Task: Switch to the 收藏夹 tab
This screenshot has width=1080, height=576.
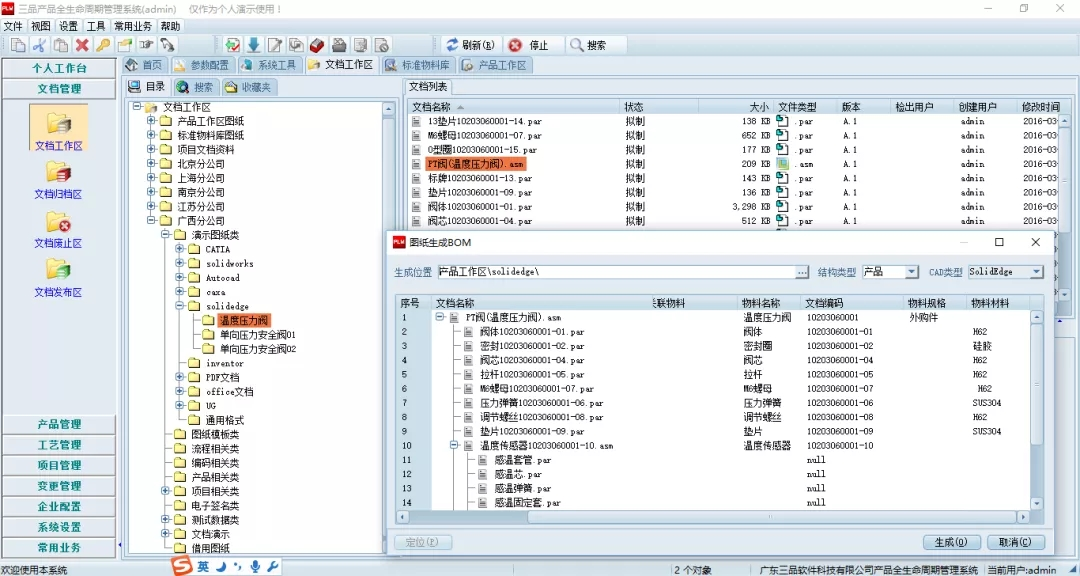Action: click(x=248, y=87)
